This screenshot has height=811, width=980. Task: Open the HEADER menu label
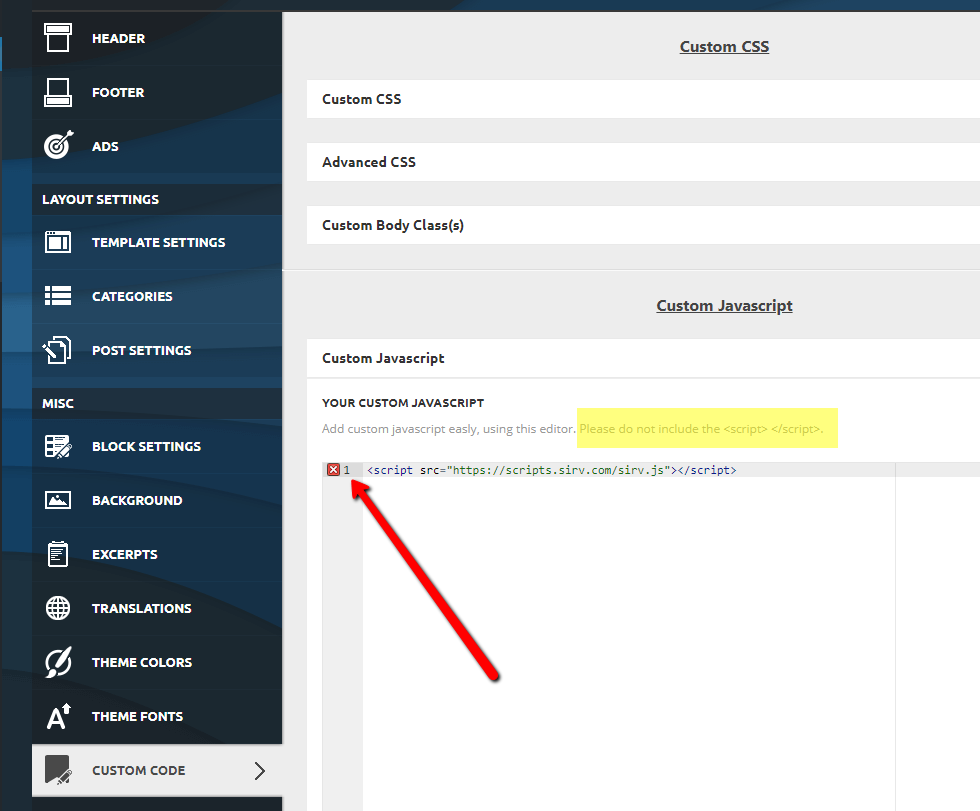[x=118, y=39]
